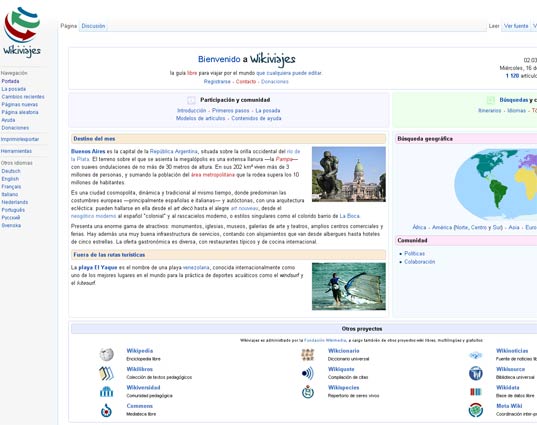The width and height of the screenshot is (537, 425).
Task: Click the Wikiviajes logo
Action: [22, 33]
